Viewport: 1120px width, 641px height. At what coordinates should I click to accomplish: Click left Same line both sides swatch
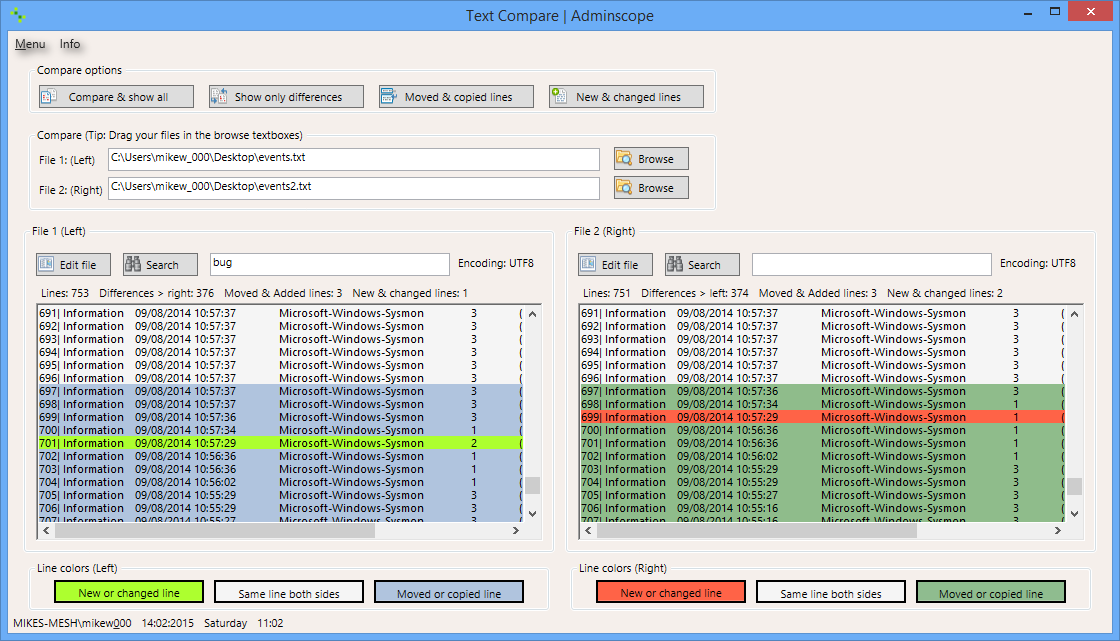tap(289, 592)
